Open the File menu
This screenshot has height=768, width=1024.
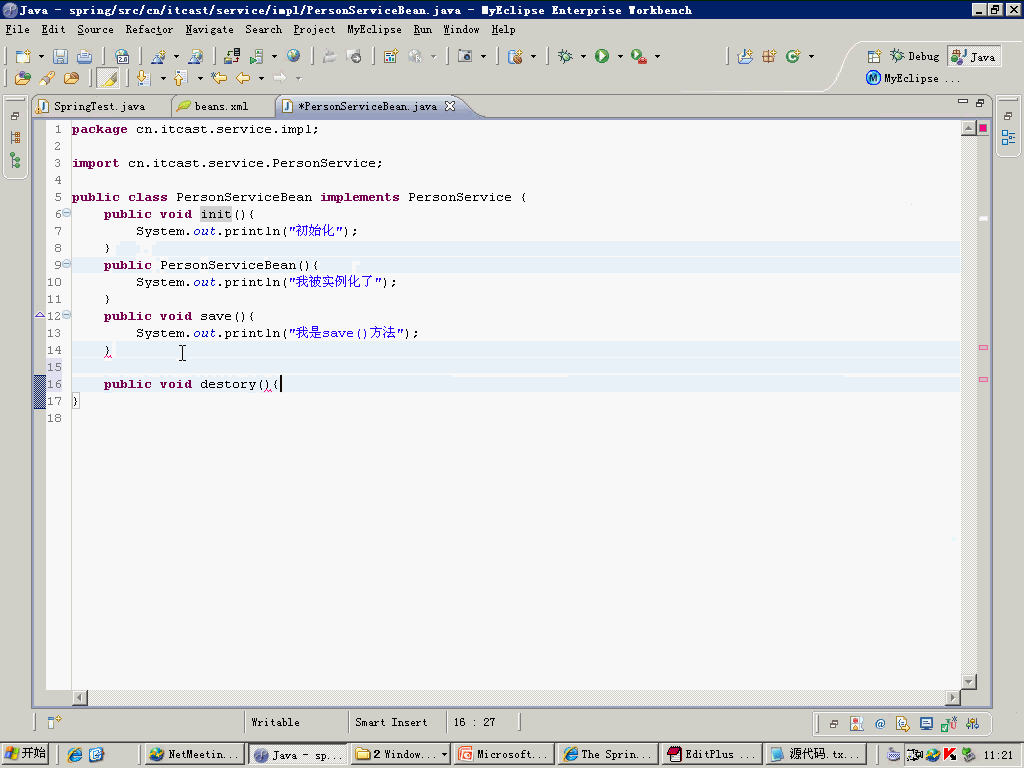[18, 29]
